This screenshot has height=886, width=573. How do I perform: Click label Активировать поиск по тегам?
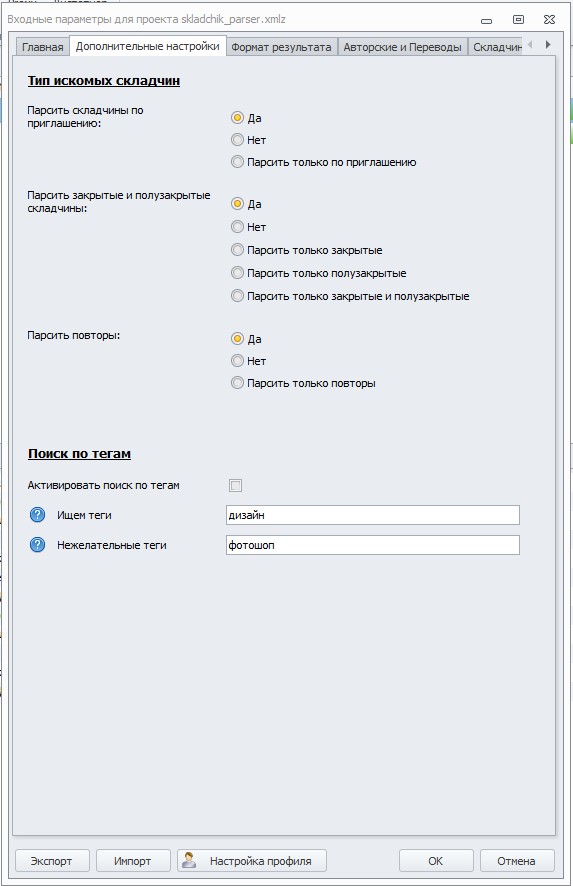(x=104, y=485)
